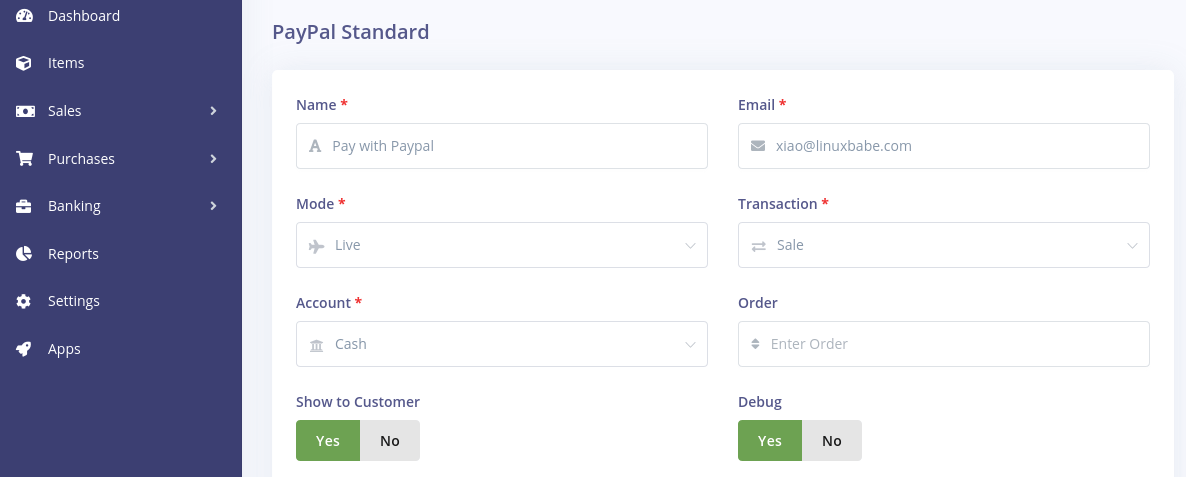Click the Banking briefcase icon
The width and height of the screenshot is (1186, 477).
[x=24, y=206]
